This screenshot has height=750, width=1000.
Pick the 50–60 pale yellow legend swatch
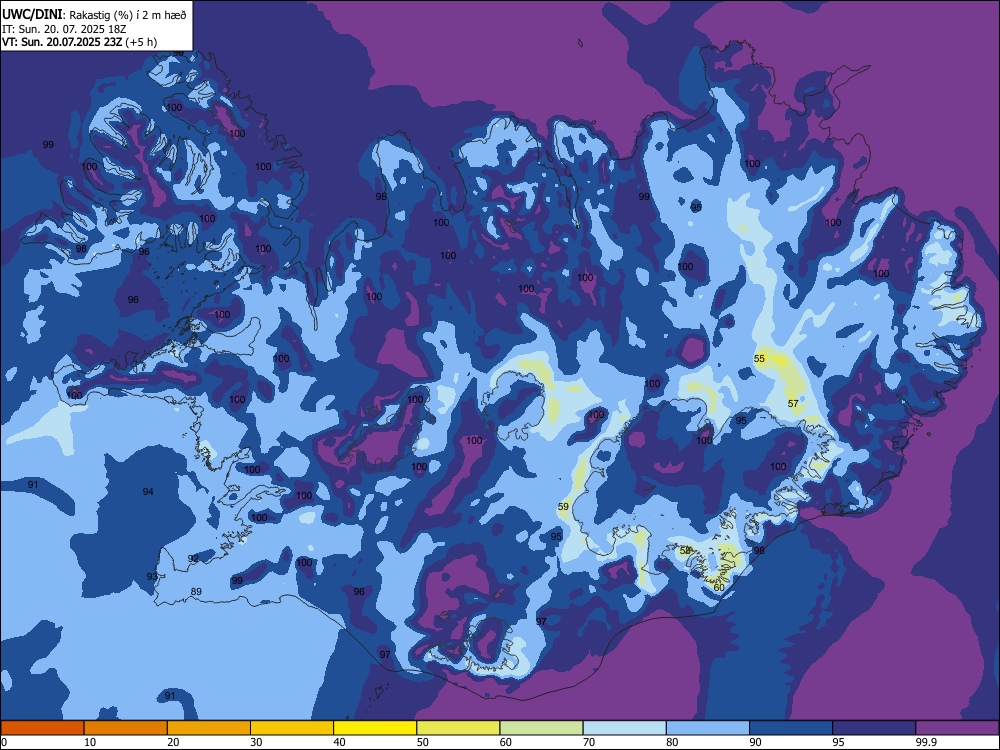pos(458,728)
